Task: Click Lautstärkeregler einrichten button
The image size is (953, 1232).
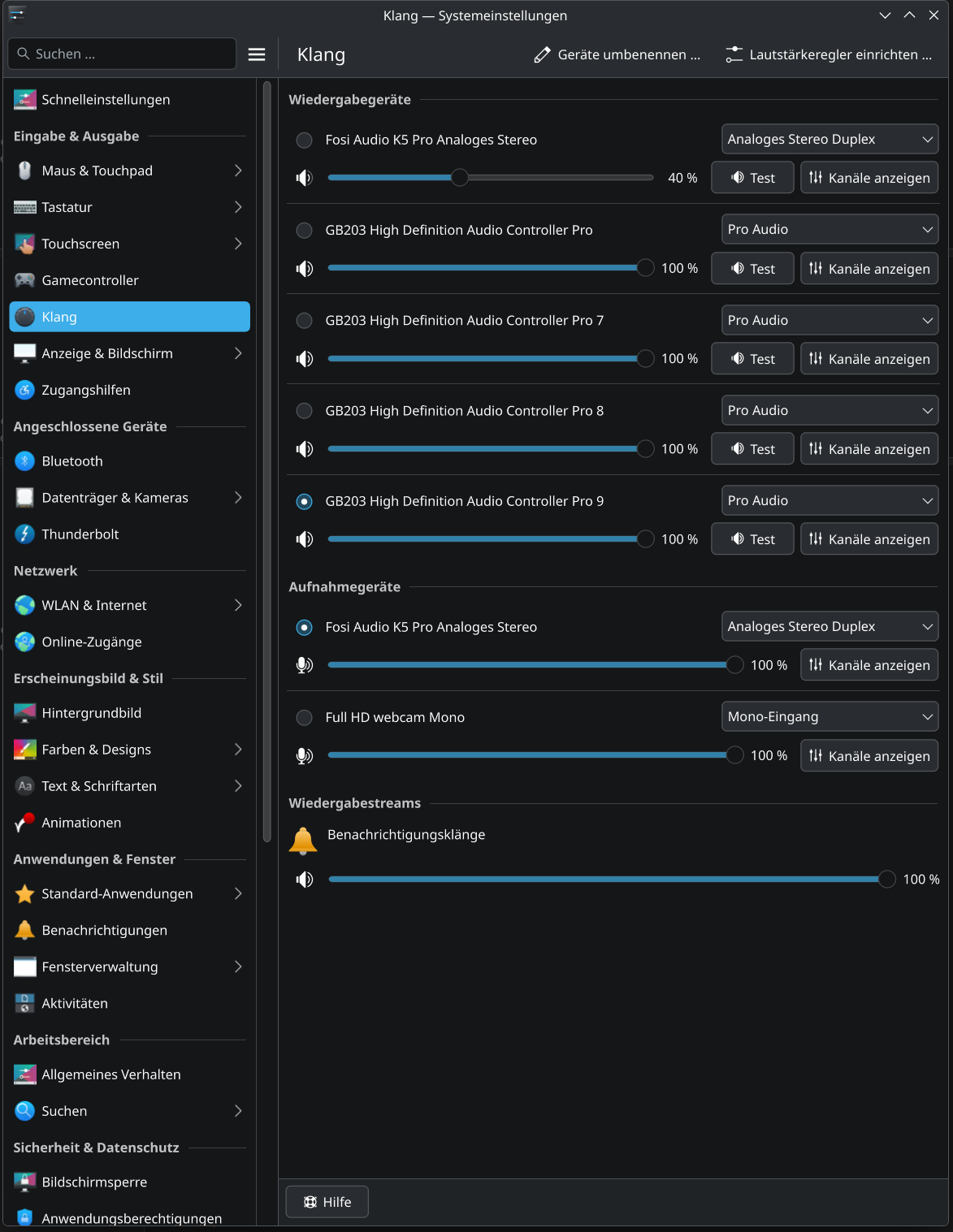Action: point(830,54)
